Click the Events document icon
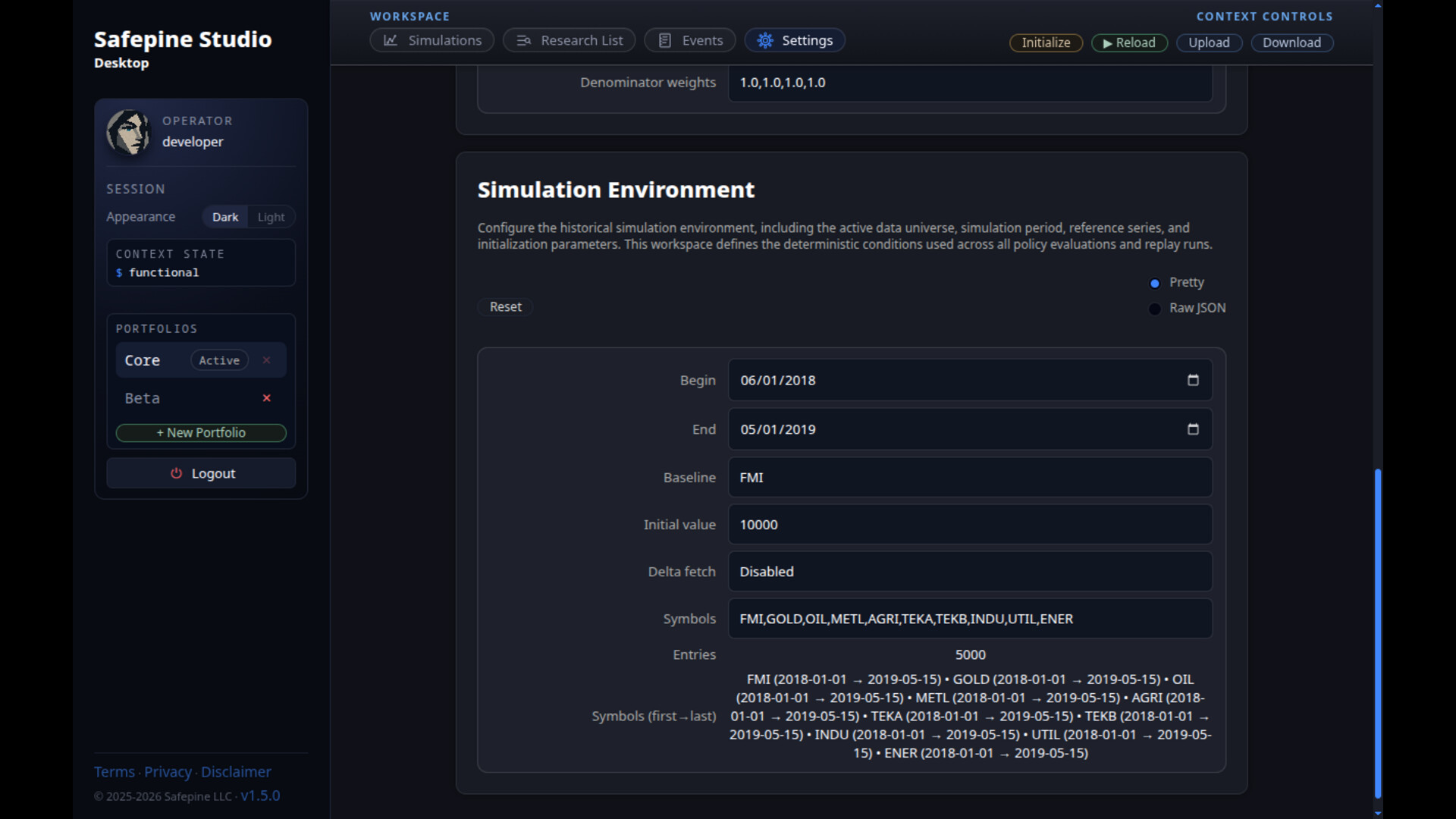Image resolution: width=1456 pixels, height=819 pixels. click(x=664, y=40)
